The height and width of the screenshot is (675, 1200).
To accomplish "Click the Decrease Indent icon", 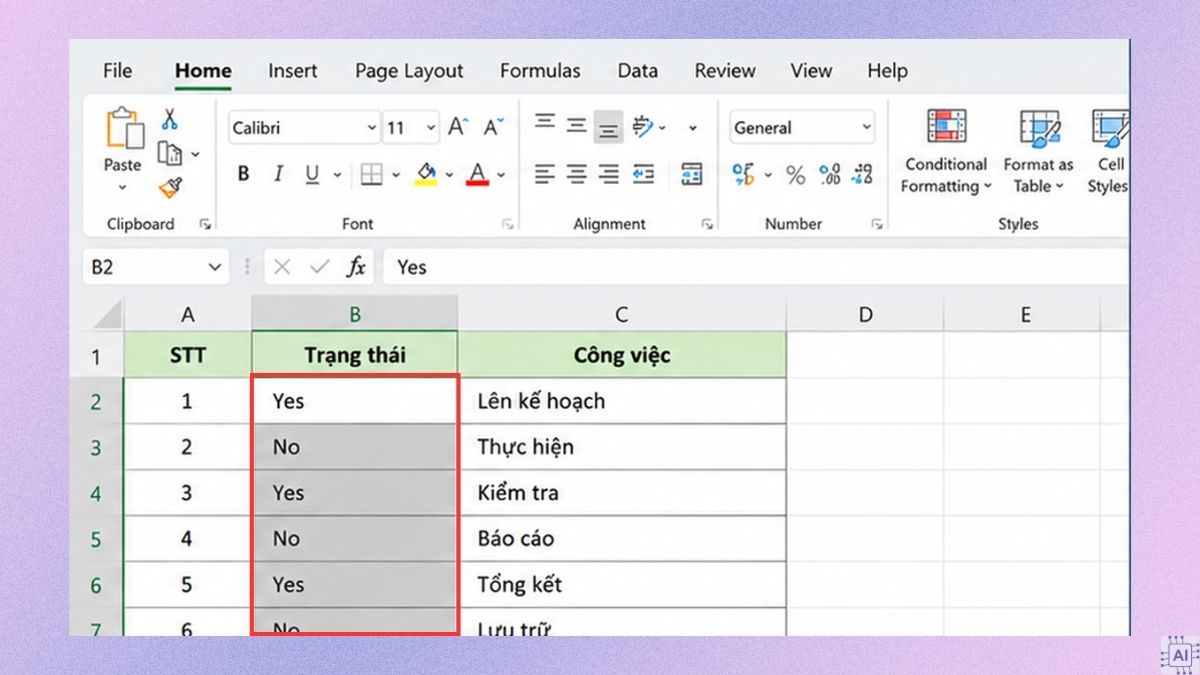I will point(643,175).
